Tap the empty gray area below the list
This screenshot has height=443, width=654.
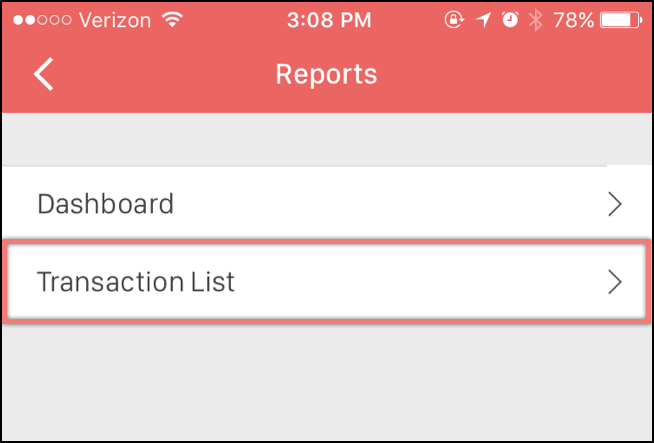pyautogui.click(x=327, y=382)
